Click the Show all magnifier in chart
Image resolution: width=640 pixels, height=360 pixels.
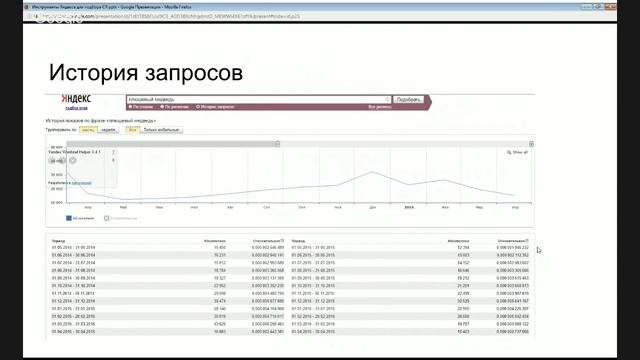click(x=517, y=152)
